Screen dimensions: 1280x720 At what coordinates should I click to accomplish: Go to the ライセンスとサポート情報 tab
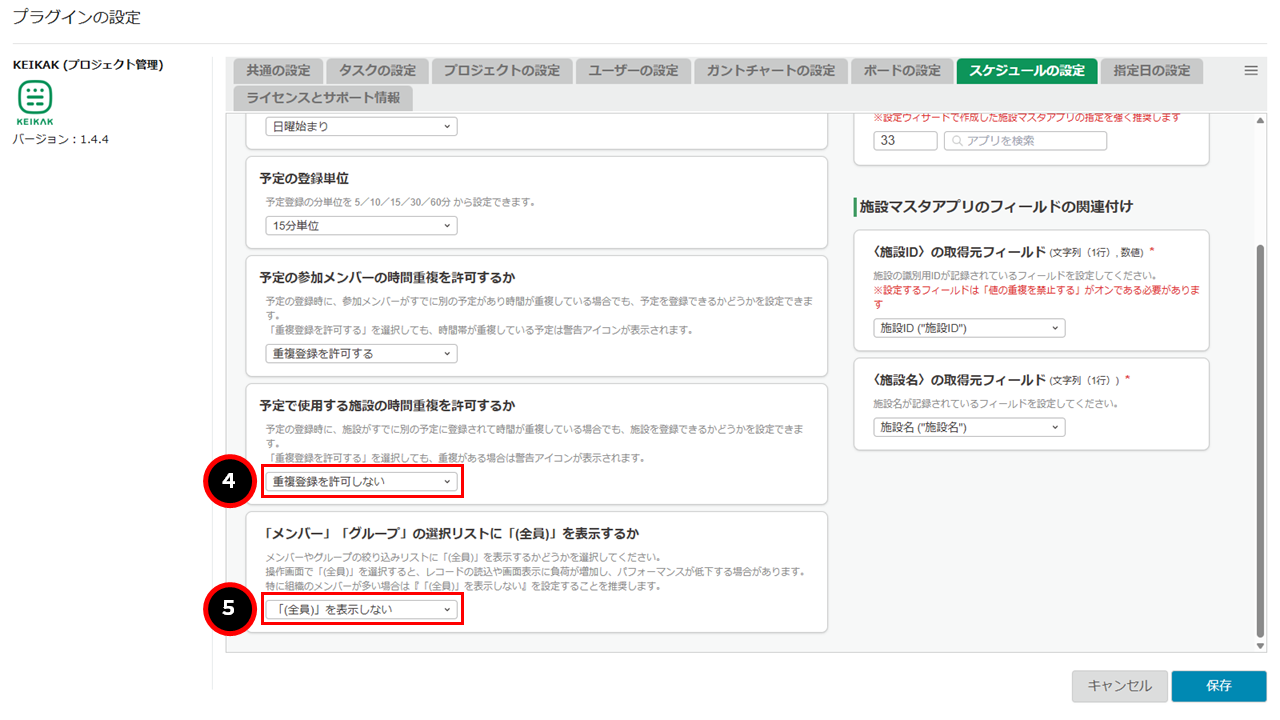coord(322,98)
